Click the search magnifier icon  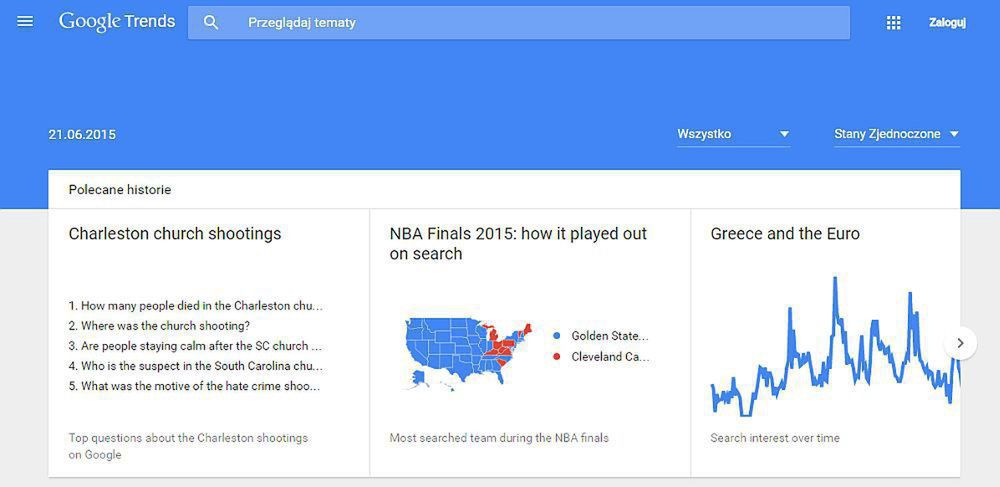(210, 23)
